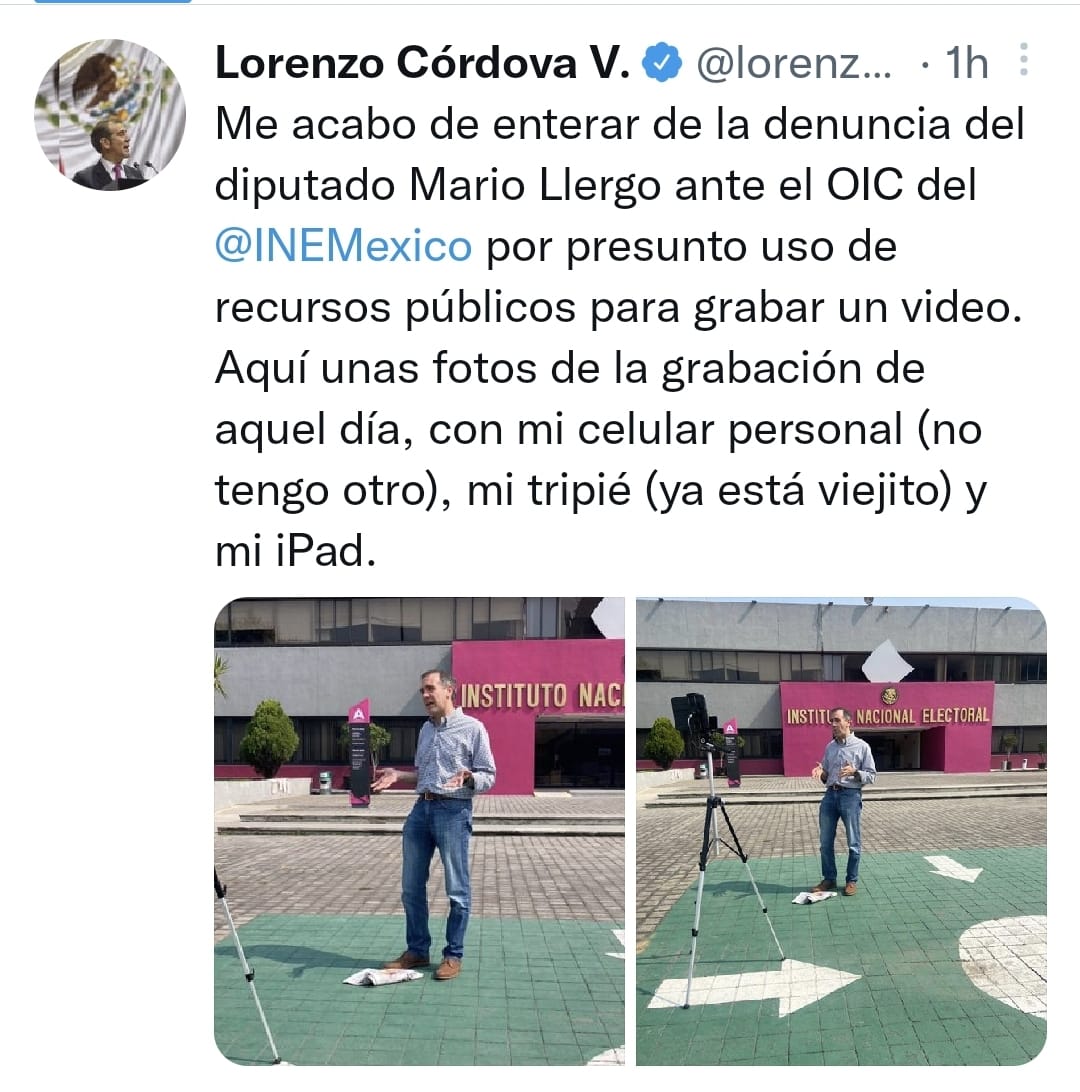Open the Lorenzo Córdova V. display name
This screenshot has width=1080, height=1092.
(x=423, y=63)
